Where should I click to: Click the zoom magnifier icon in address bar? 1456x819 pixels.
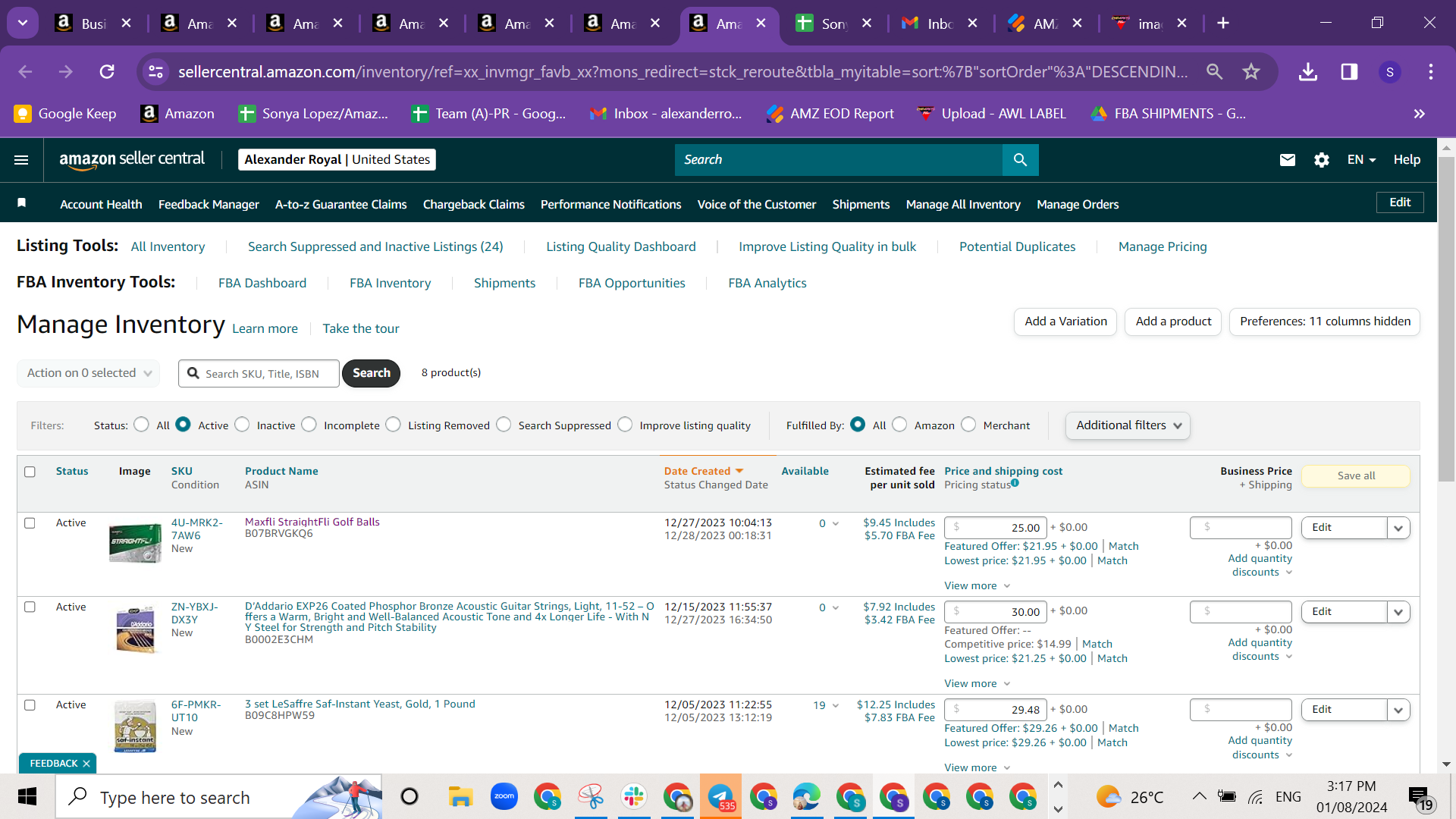coord(1214,72)
